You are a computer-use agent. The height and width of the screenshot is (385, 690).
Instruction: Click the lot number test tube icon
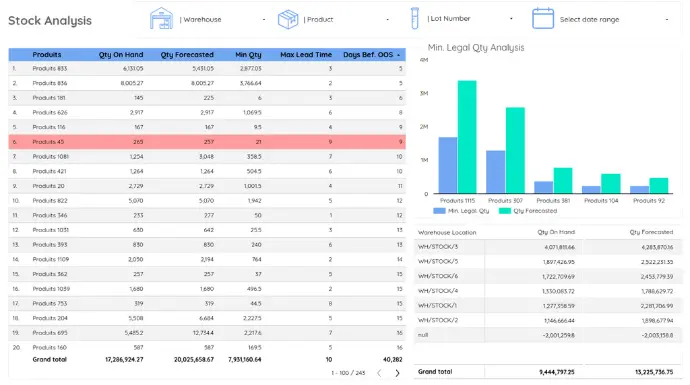point(415,18)
